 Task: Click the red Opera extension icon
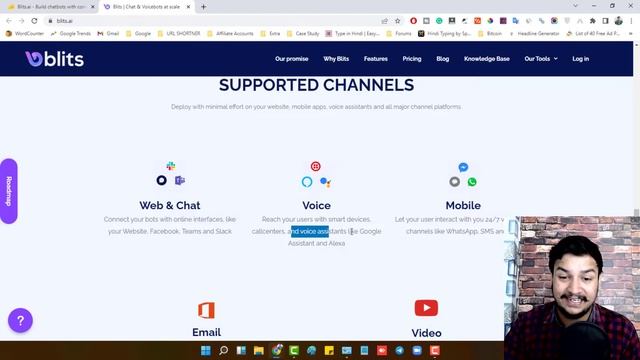pyautogui.click(x=413, y=21)
